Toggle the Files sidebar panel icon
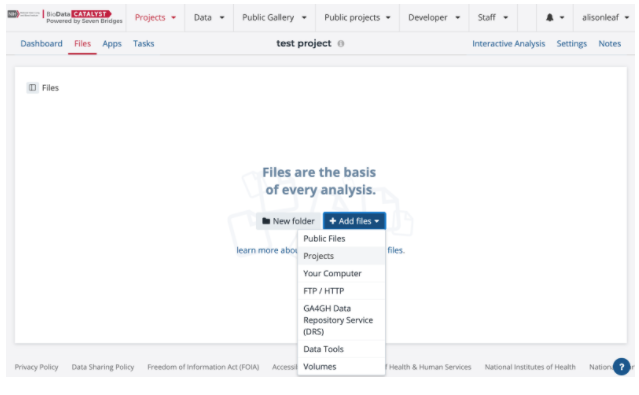Image resolution: width=639 pixels, height=395 pixels. point(33,88)
